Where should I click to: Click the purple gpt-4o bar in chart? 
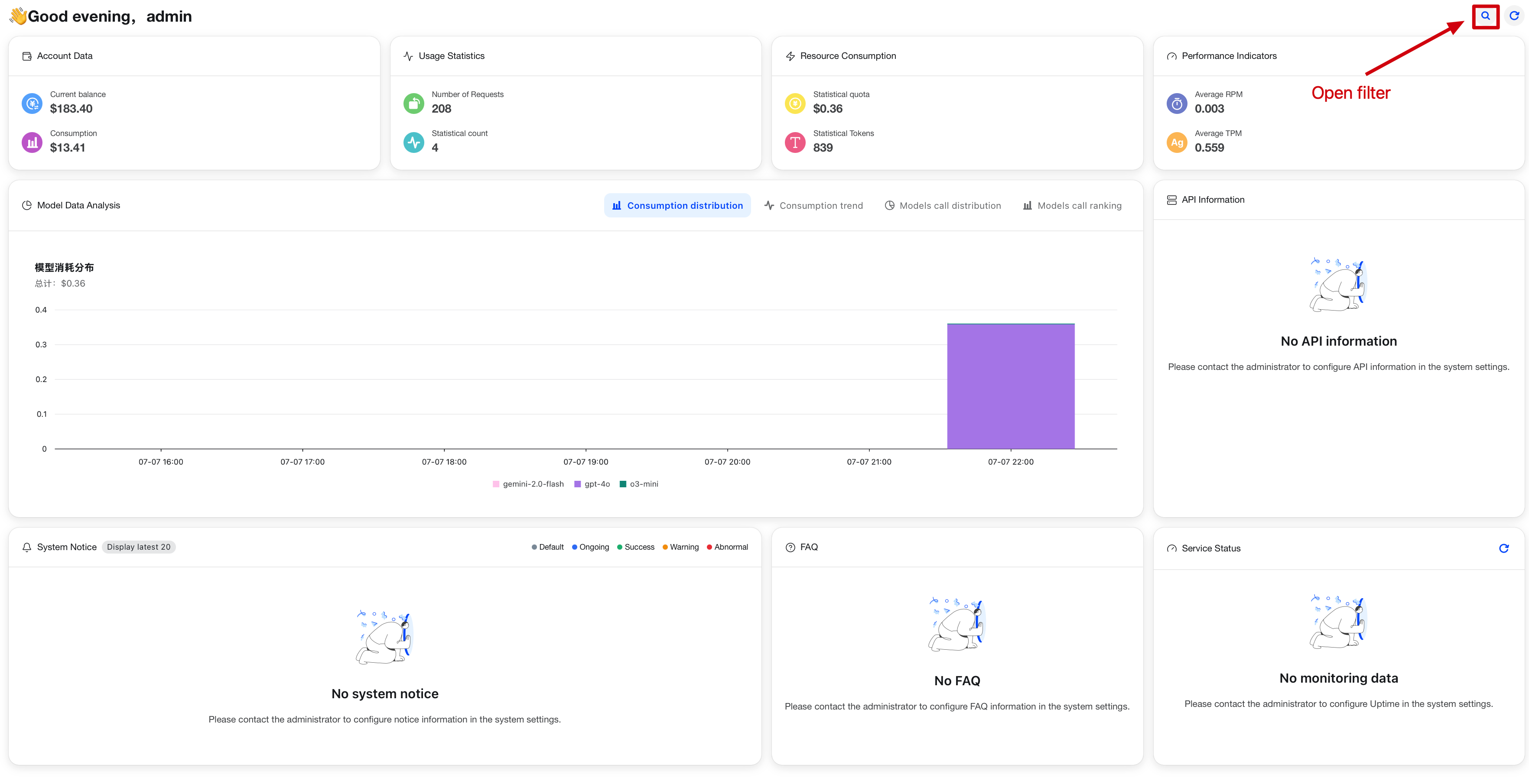(x=1010, y=386)
